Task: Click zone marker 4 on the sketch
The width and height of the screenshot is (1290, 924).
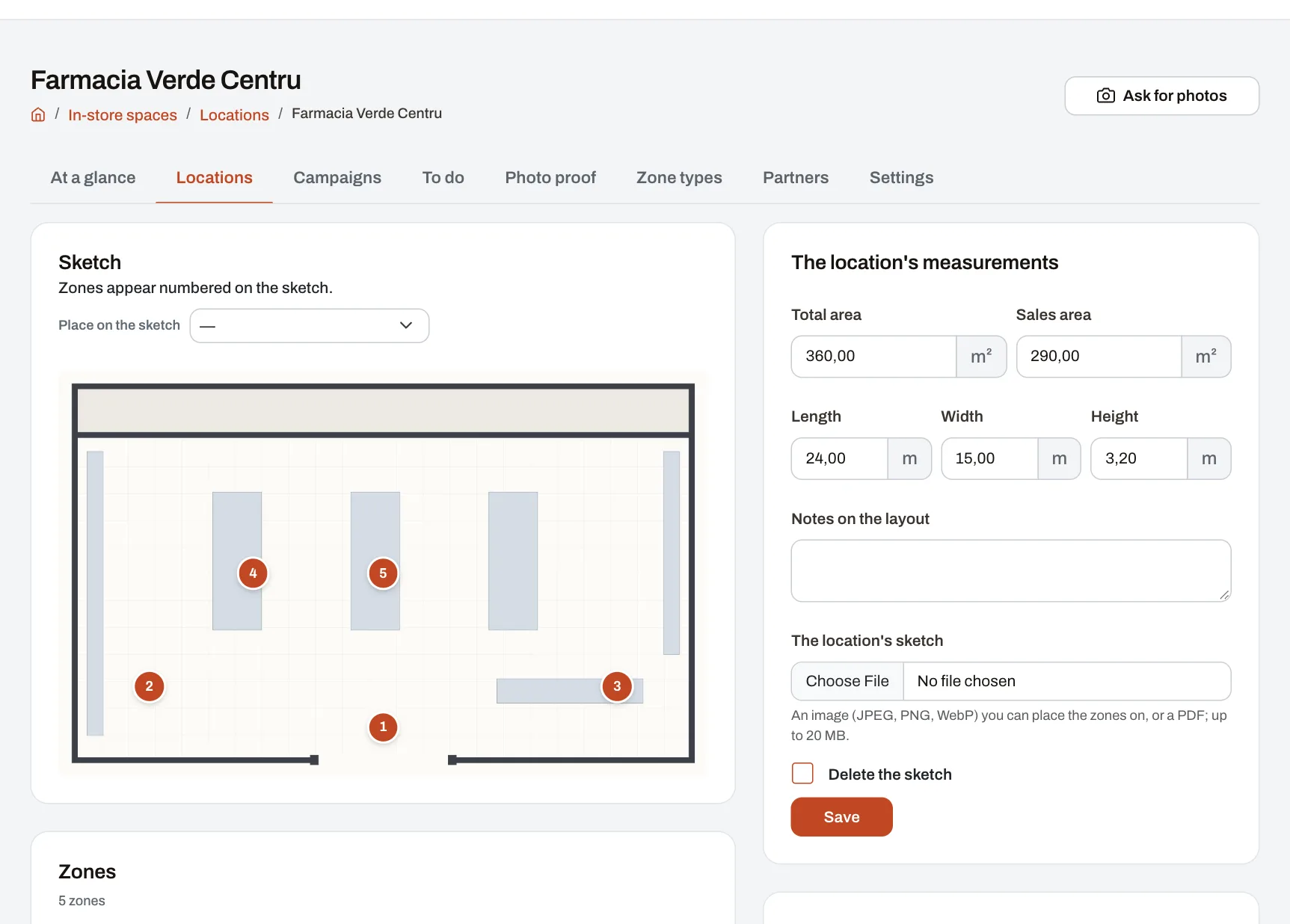Action: [x=253, y=573]
